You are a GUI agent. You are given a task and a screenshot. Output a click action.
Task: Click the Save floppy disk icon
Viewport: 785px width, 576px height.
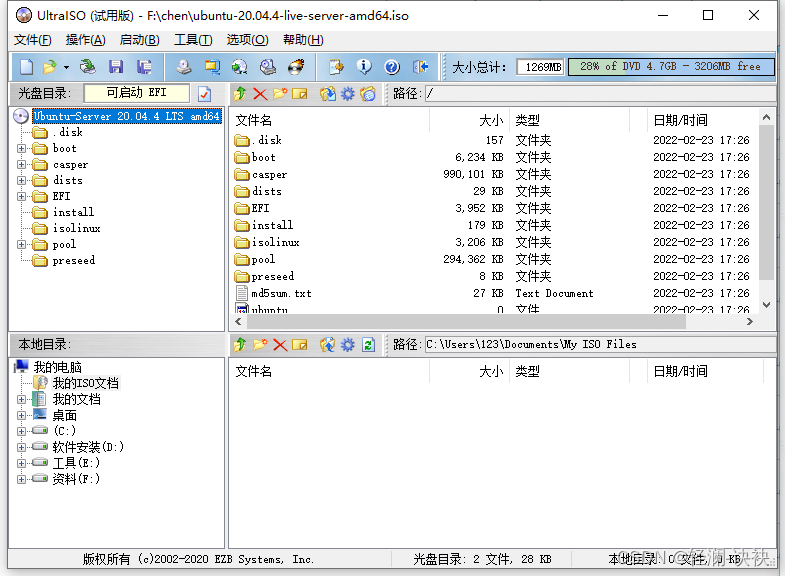coord(116,67)
